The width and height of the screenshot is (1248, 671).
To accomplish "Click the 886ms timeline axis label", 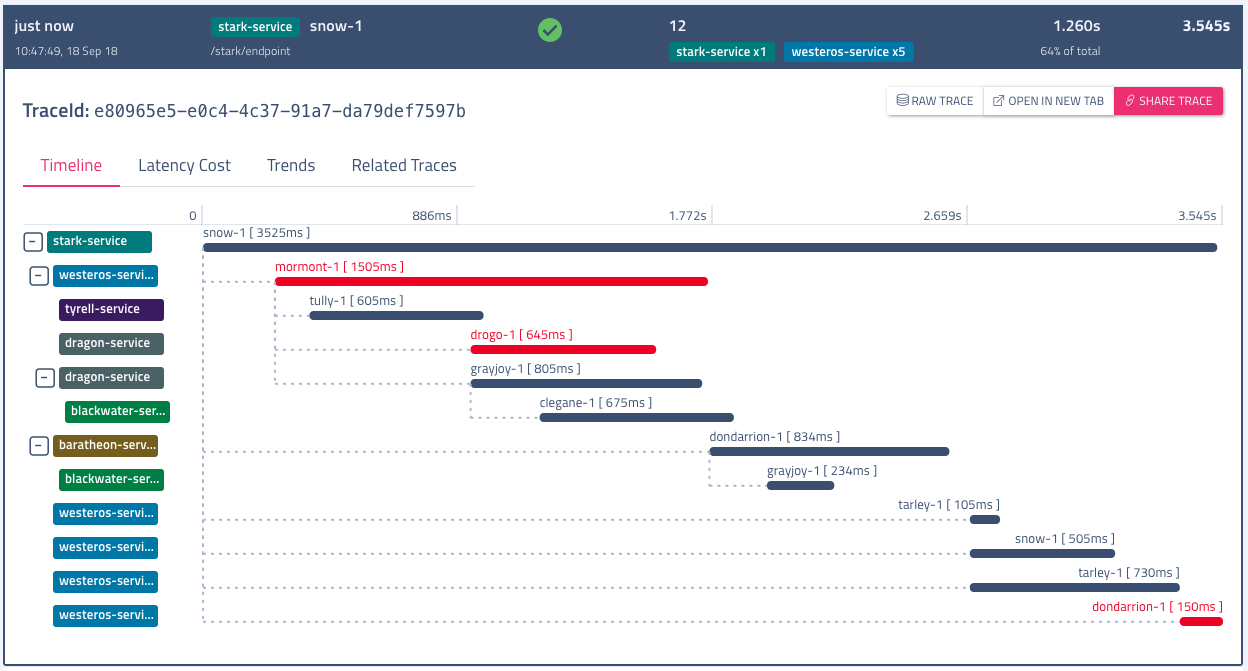I will click(432, 215).
